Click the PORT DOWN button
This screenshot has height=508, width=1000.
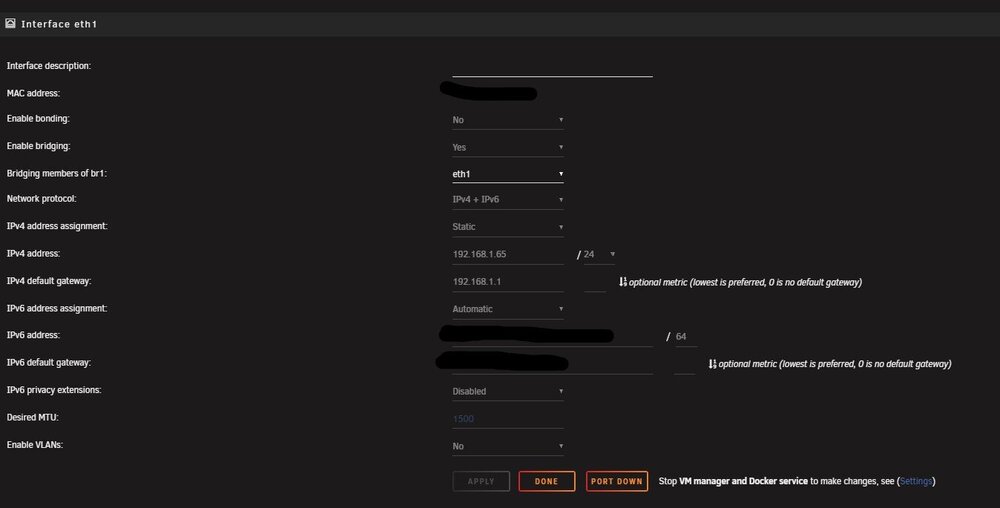tap(617, 481)
